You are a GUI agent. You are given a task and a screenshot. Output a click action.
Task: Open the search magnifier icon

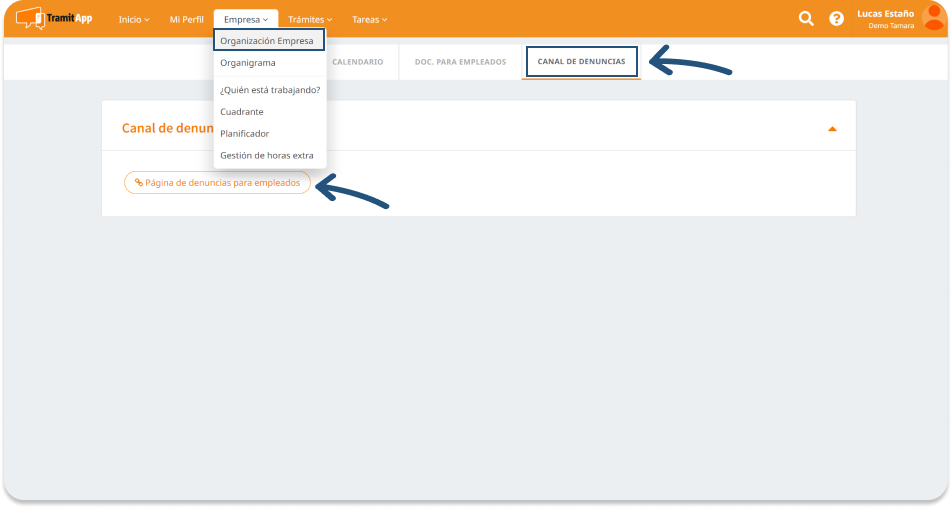tap(806, 19)
